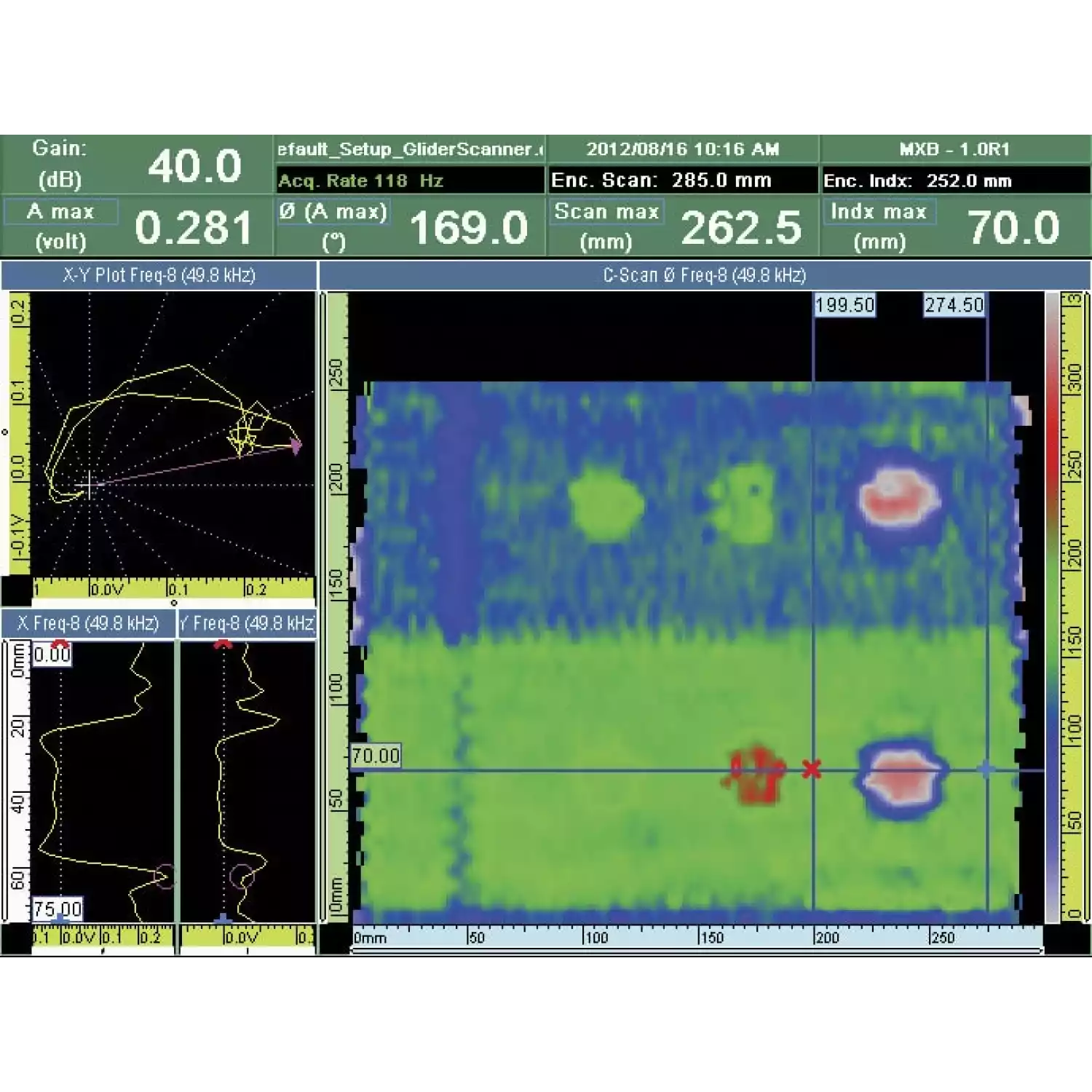Click the 70.00 horizontal cursor label
This screenshot has height=1092, width=1092.
click(x=376, y=756)
